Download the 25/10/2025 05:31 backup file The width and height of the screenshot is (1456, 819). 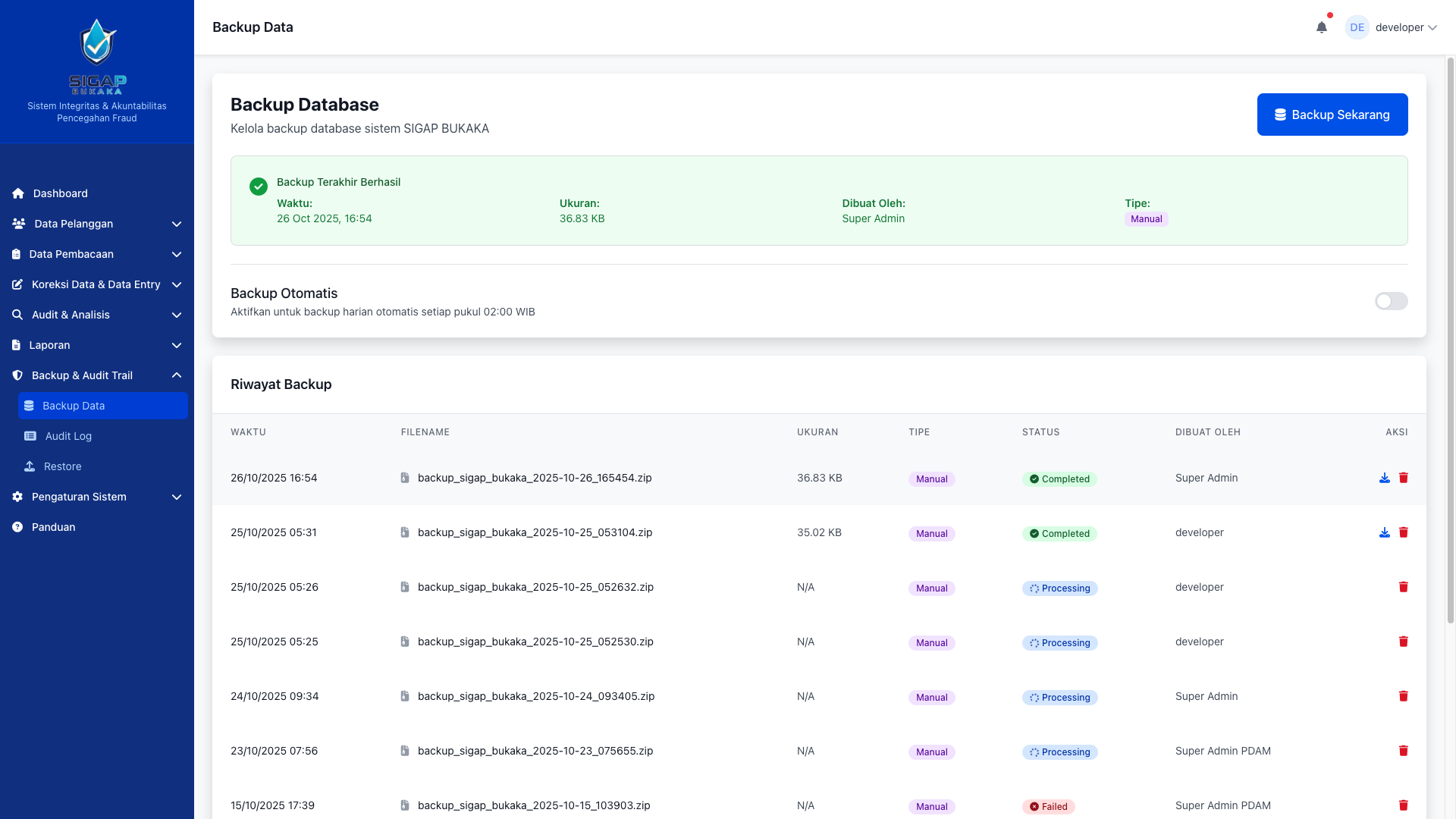coord(1384,532)
